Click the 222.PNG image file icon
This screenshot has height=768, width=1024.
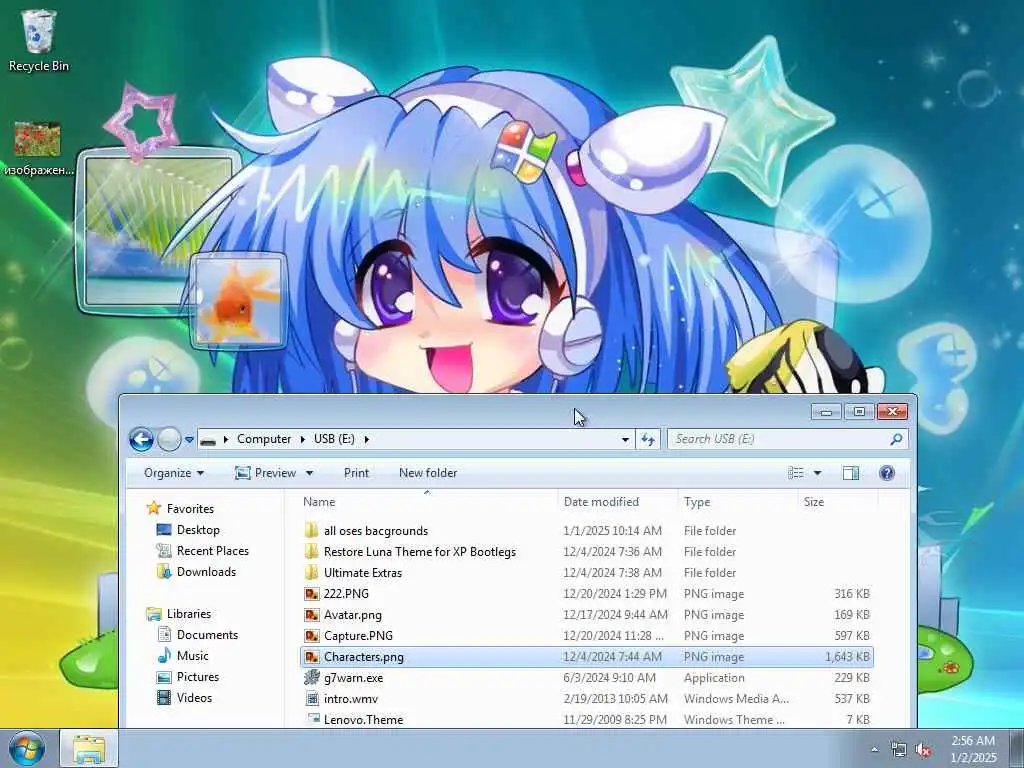[x=312, y=594]
